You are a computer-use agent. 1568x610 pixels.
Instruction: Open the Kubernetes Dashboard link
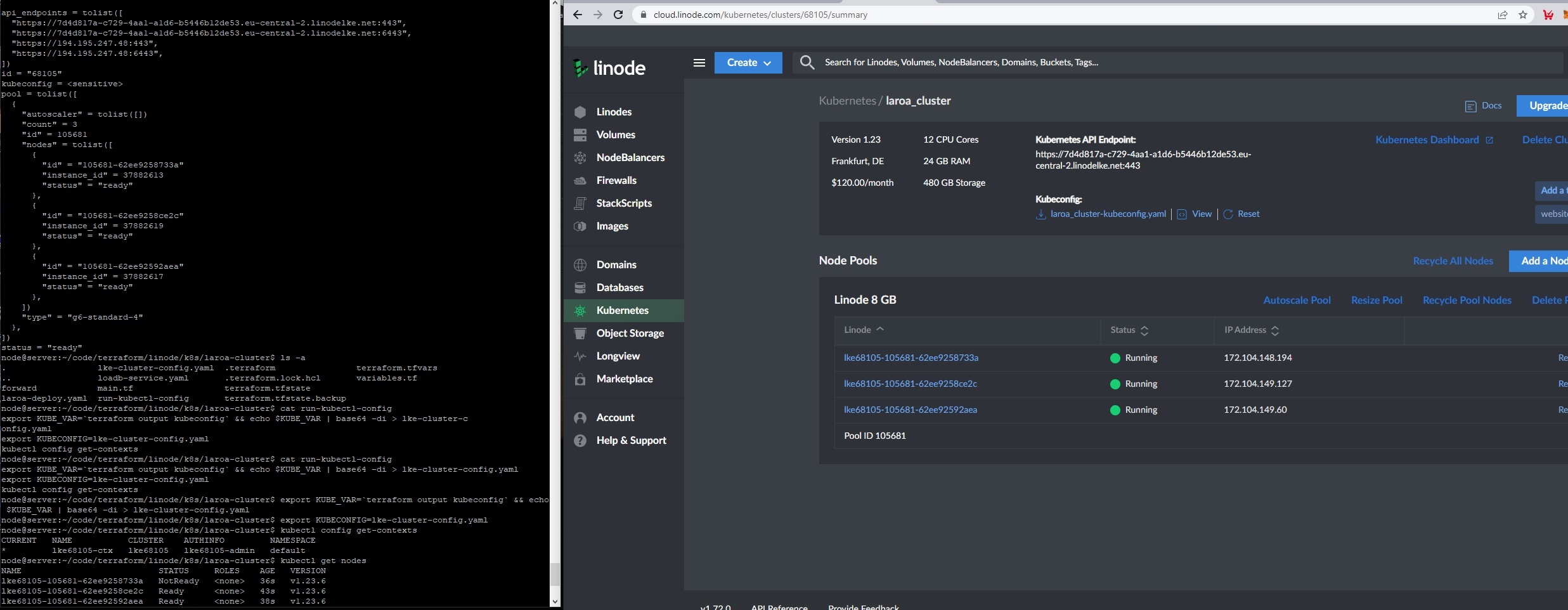click(1434, 140)
